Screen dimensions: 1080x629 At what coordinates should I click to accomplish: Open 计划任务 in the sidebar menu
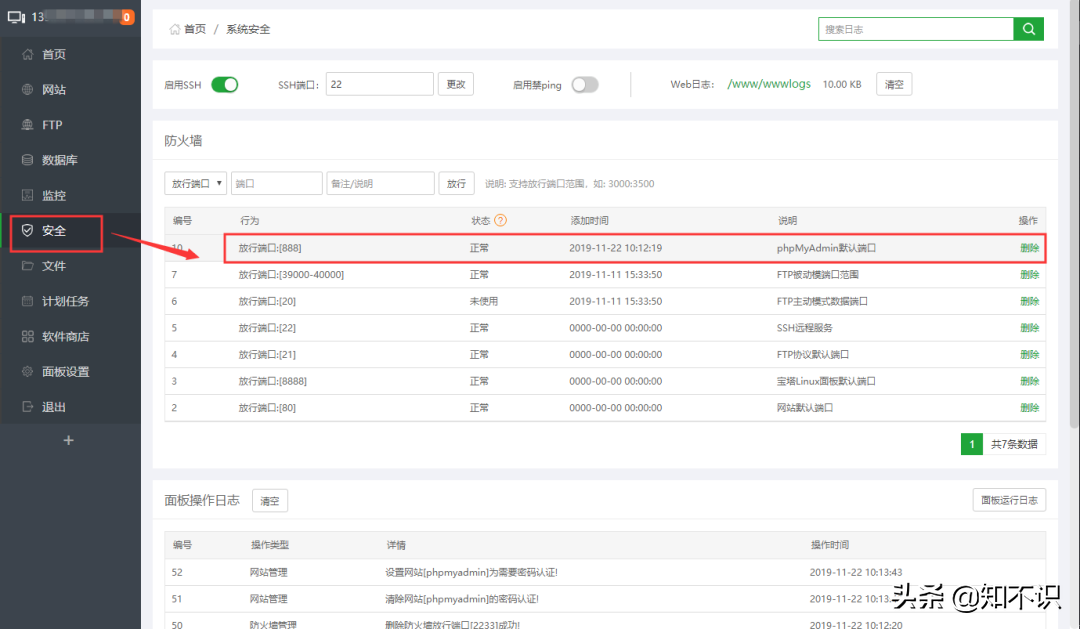tap(65, 301)
